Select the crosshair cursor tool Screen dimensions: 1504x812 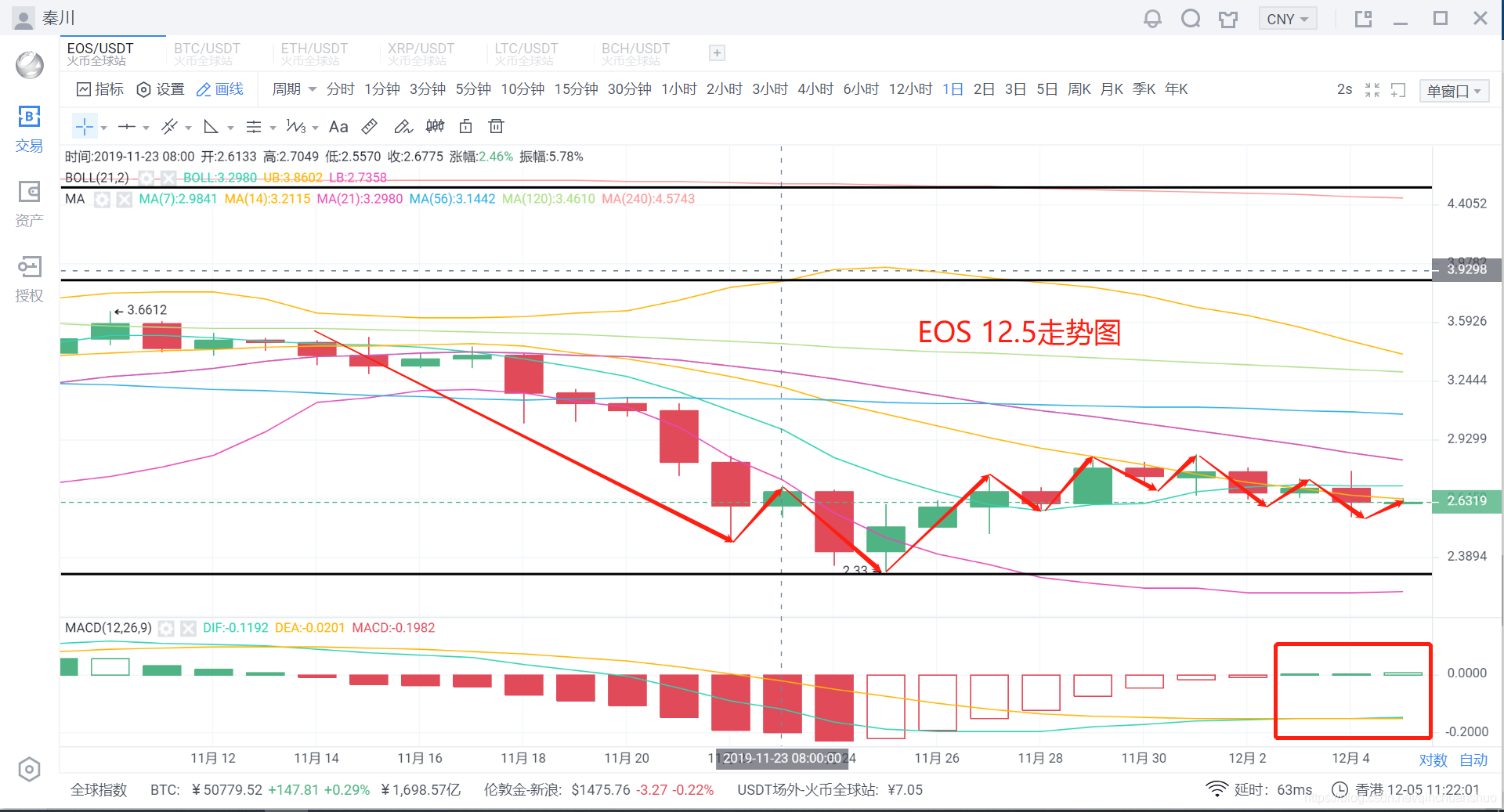coord(85,126)
